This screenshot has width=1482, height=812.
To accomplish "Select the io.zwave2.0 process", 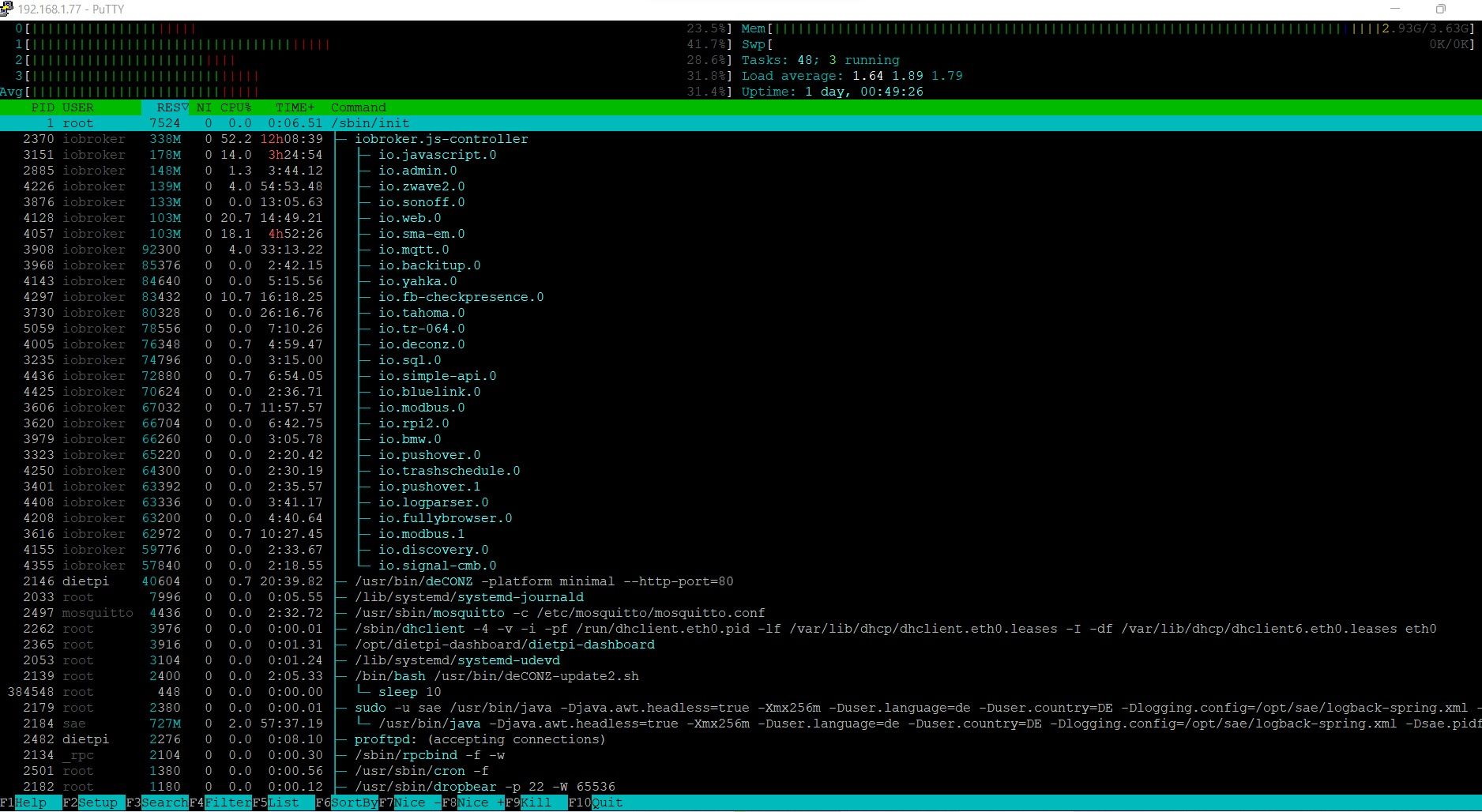I will click(741, 186).
